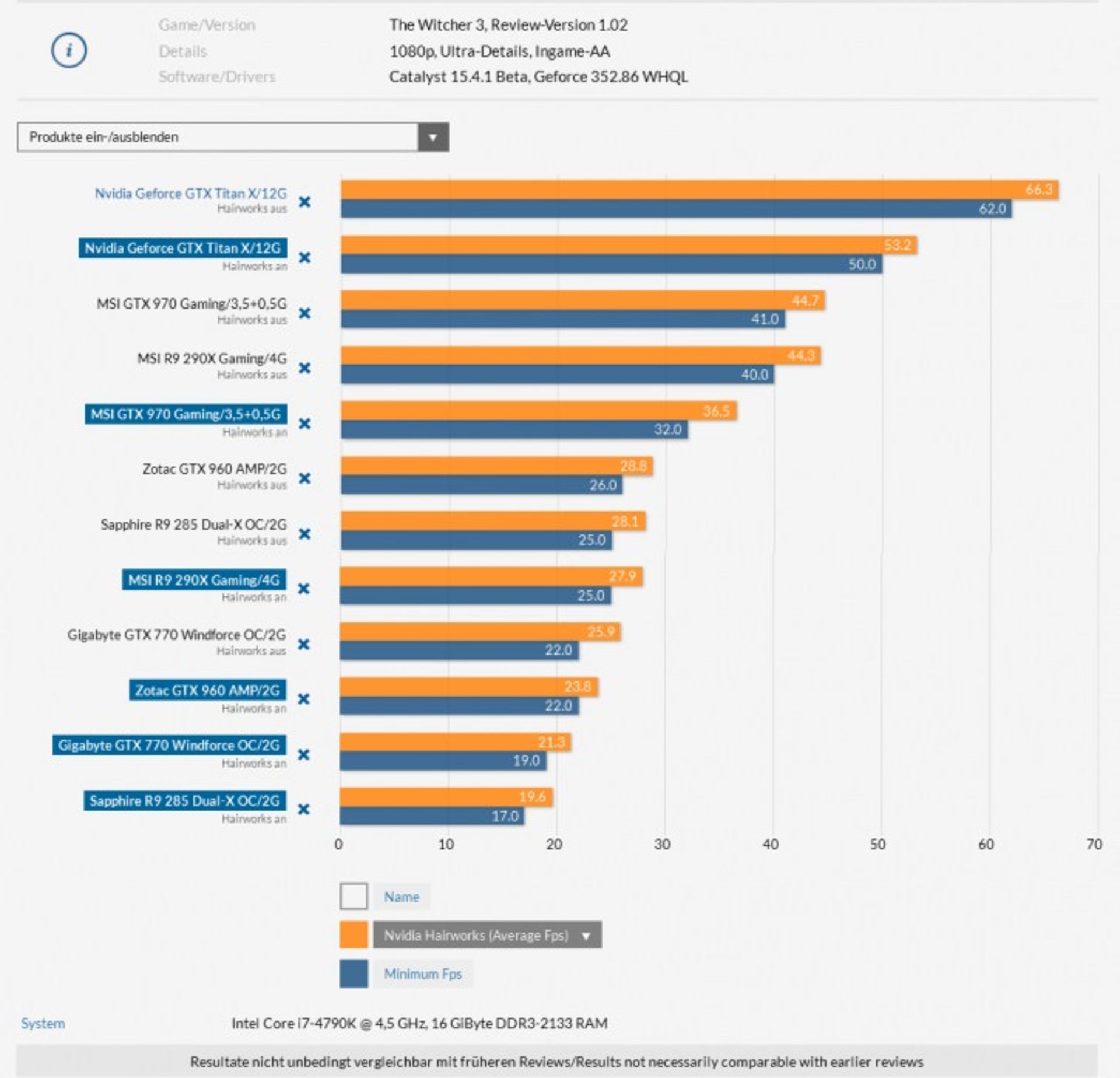This screenshot has width=1120, height=1078.
Task: Sort by Minimum Fps in legend
Action: [x=423, y=974]
